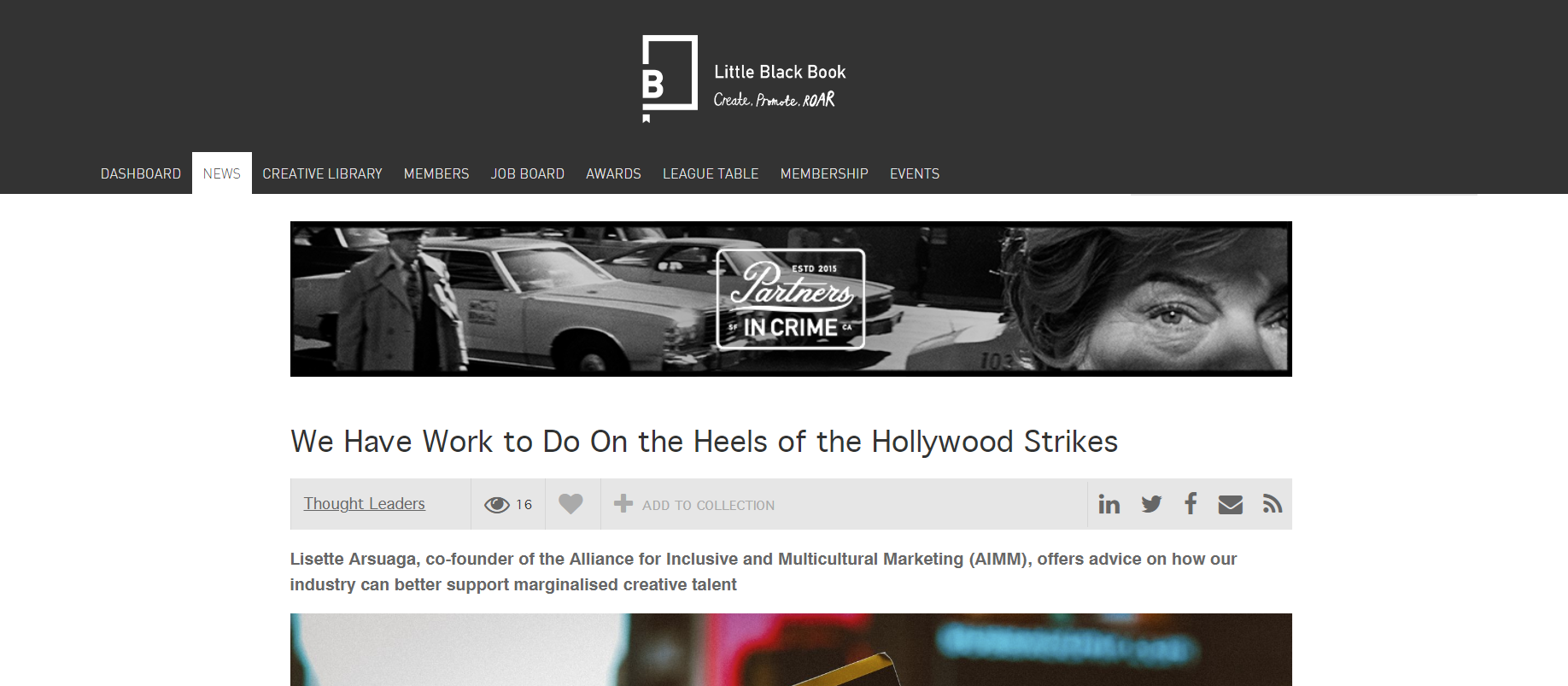This screenshot has height=686, width=1568.
Task: Open the Membership page
Action: [x=824, y=173]
